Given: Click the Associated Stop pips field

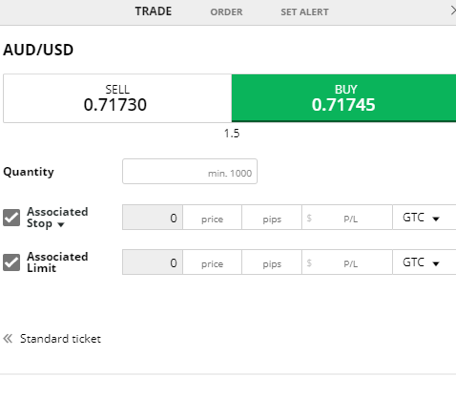Looking at the screenshot, I should point(272,217).
